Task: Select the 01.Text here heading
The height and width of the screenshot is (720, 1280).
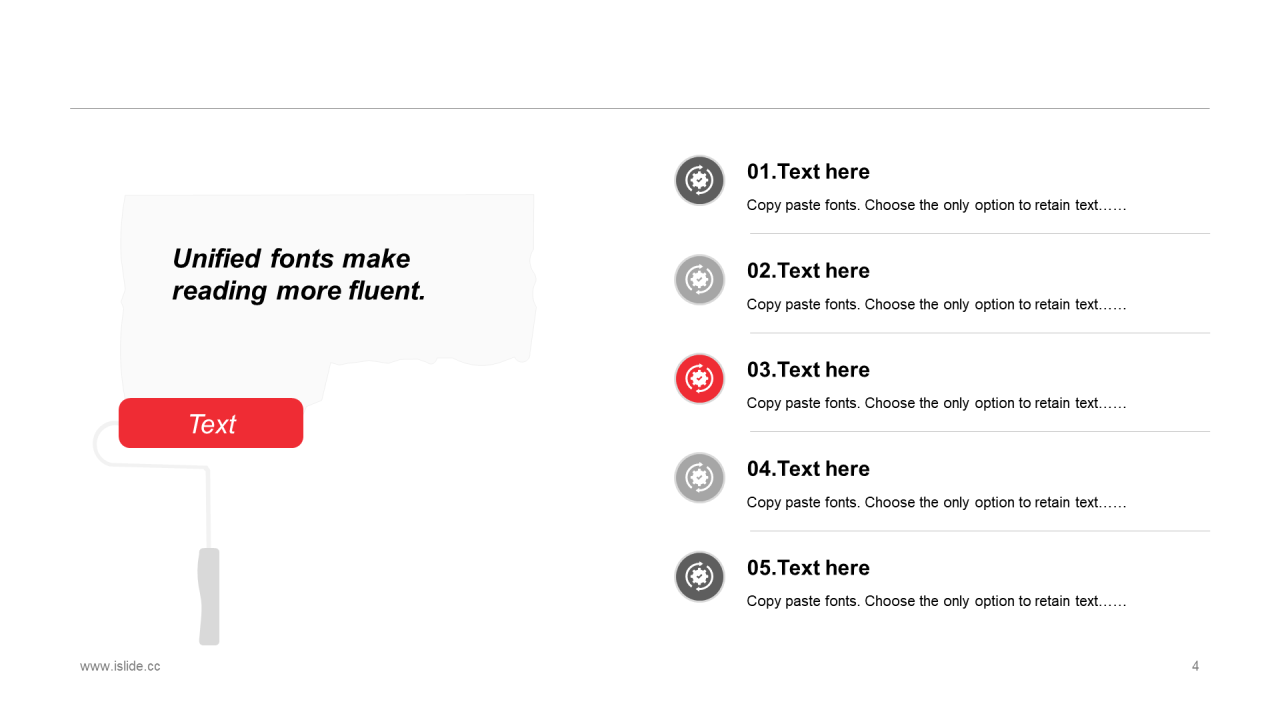Action: point(808,172)
